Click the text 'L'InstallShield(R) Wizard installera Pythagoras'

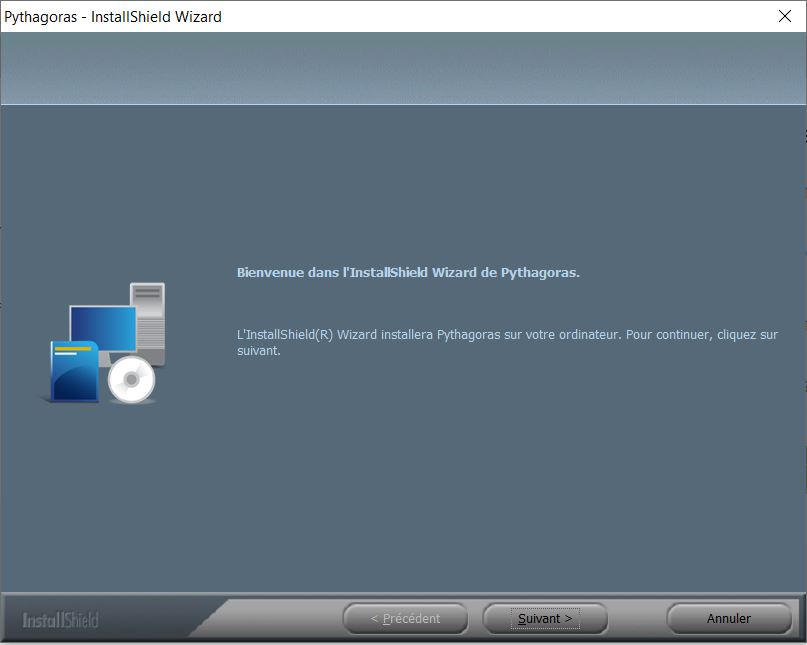point(369,335)
